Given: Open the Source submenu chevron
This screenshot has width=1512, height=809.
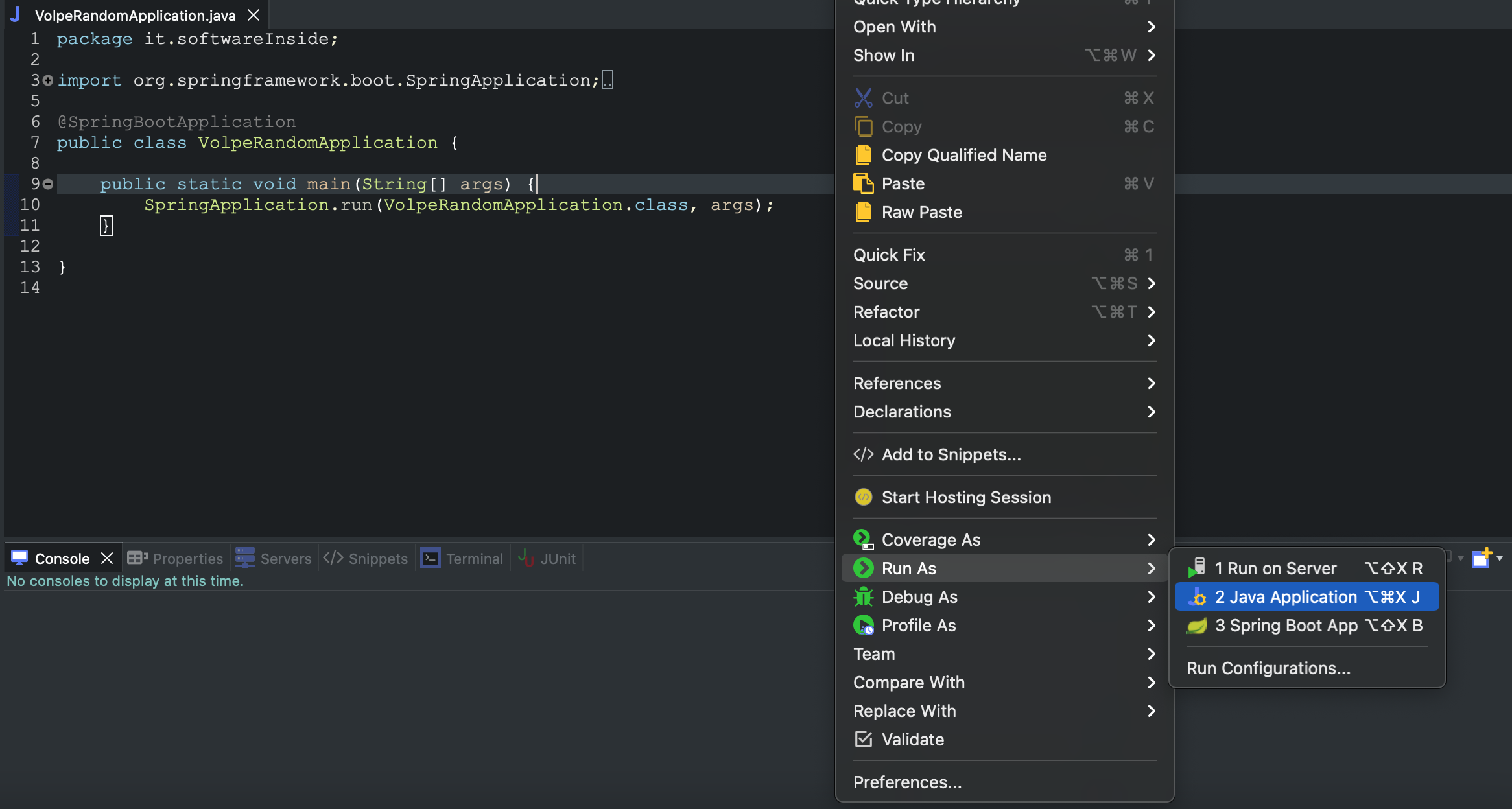Looking at the screenshot, I should pos(1152,283).
